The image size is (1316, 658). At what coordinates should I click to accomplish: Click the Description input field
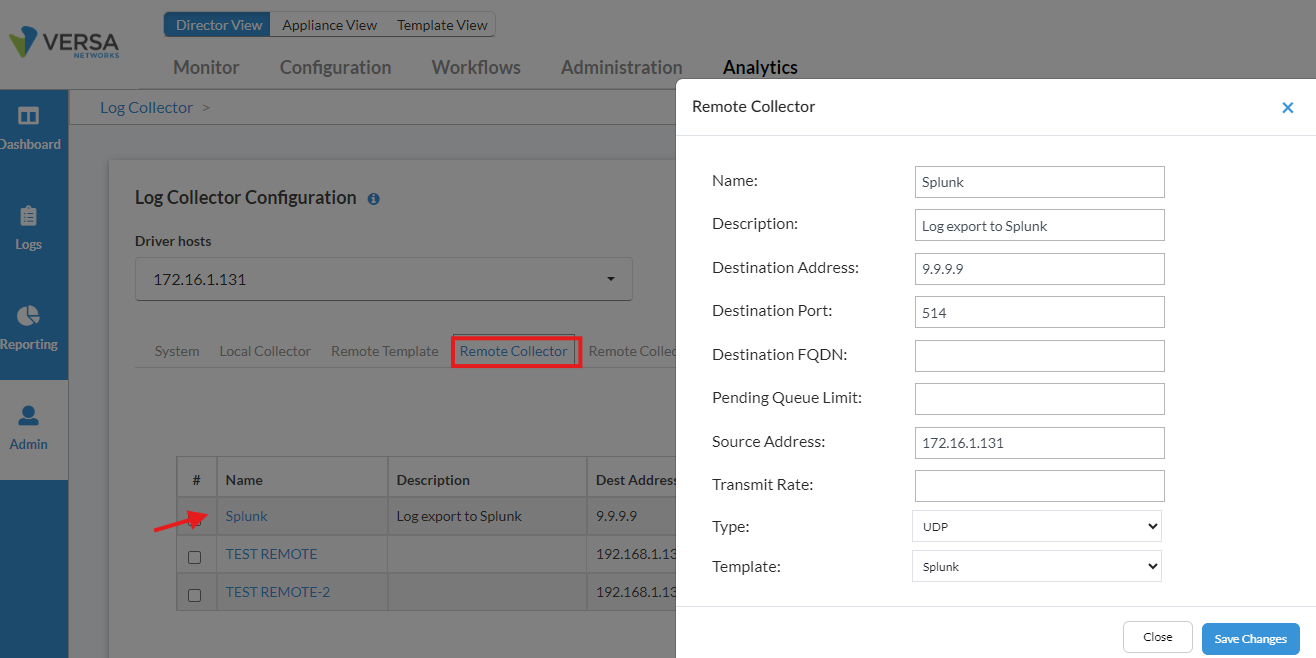coord(1040,225)
